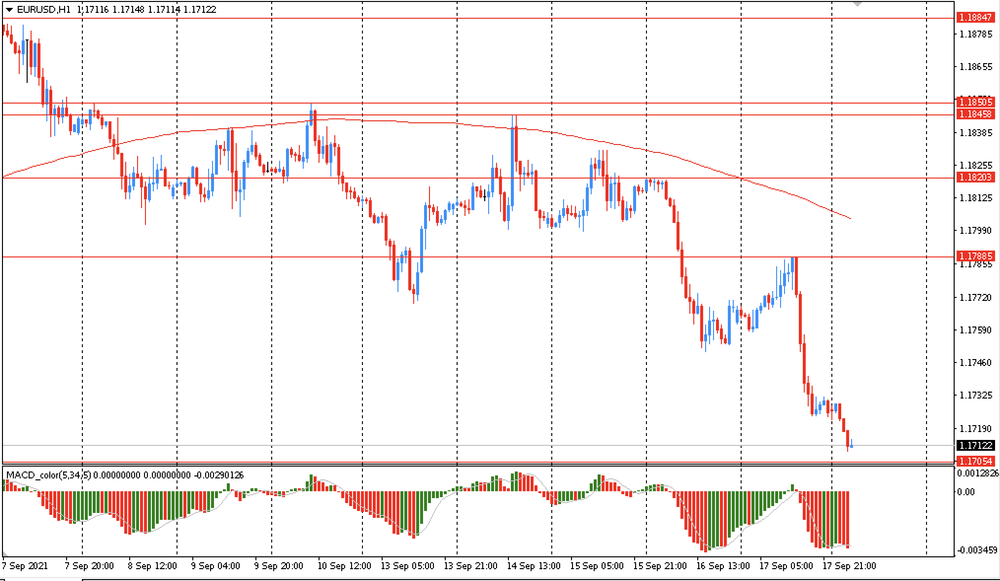Viewport: 1000px width, 581px height.
Task: Open the chart dropdown arrow beside EURUSD,H1
Action: [9, 10]
